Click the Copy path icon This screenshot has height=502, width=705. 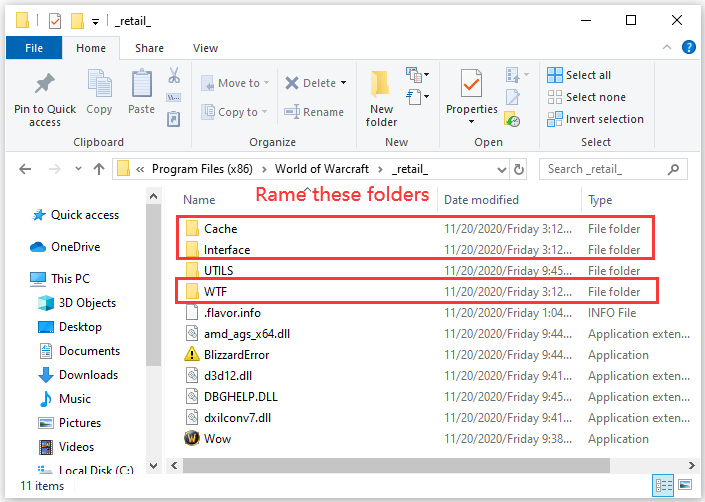[x=174, y=98]
